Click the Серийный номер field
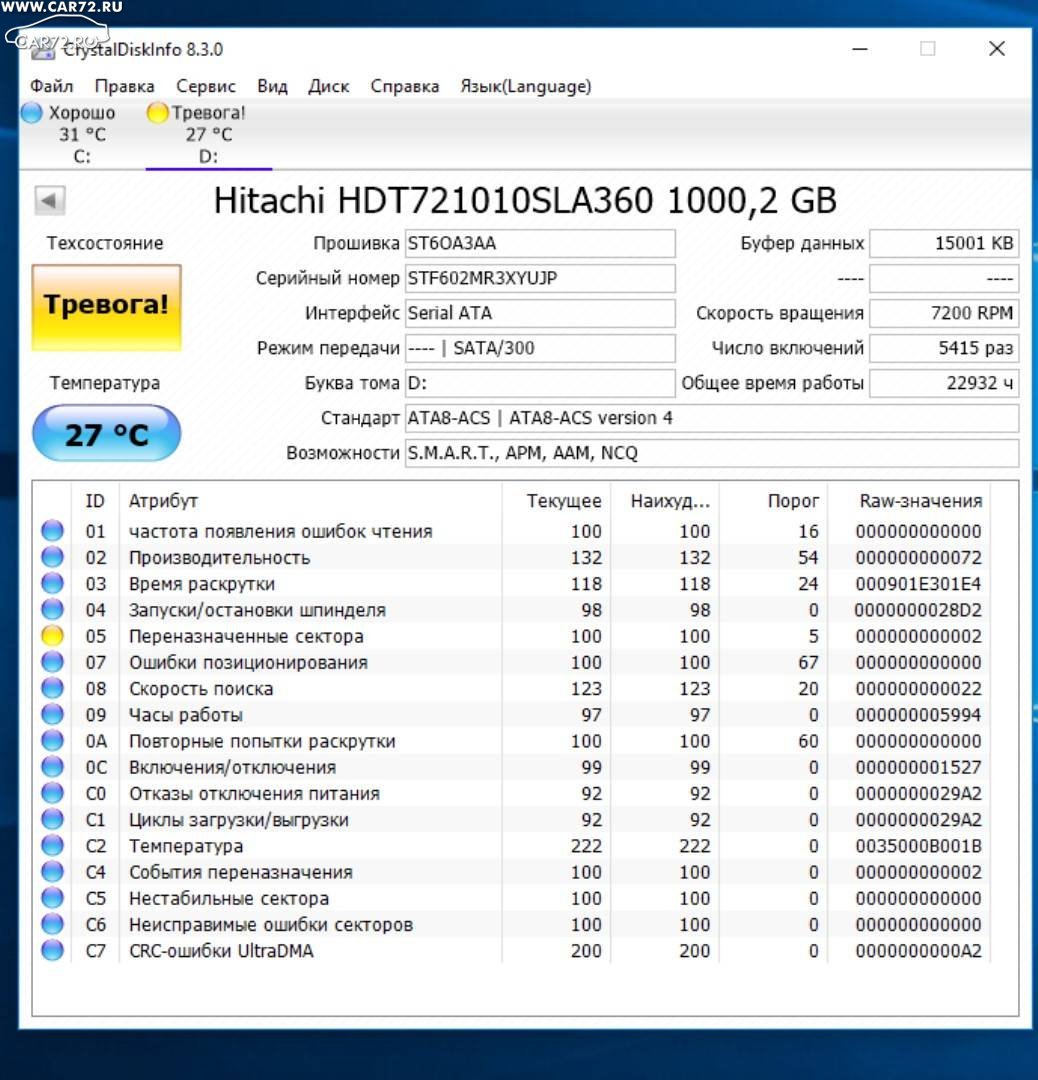This screenshot has width=1038, height=1080. click(540, 278)
